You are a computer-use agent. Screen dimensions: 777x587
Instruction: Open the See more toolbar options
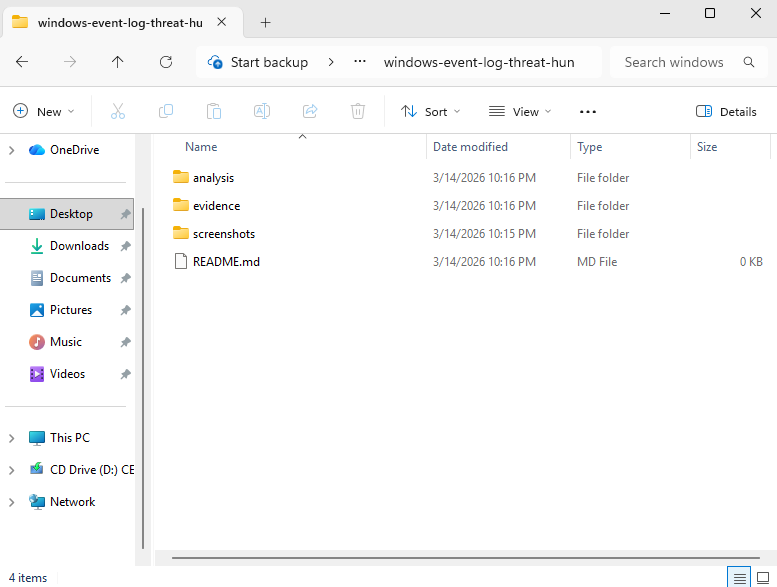pos(588,112)
